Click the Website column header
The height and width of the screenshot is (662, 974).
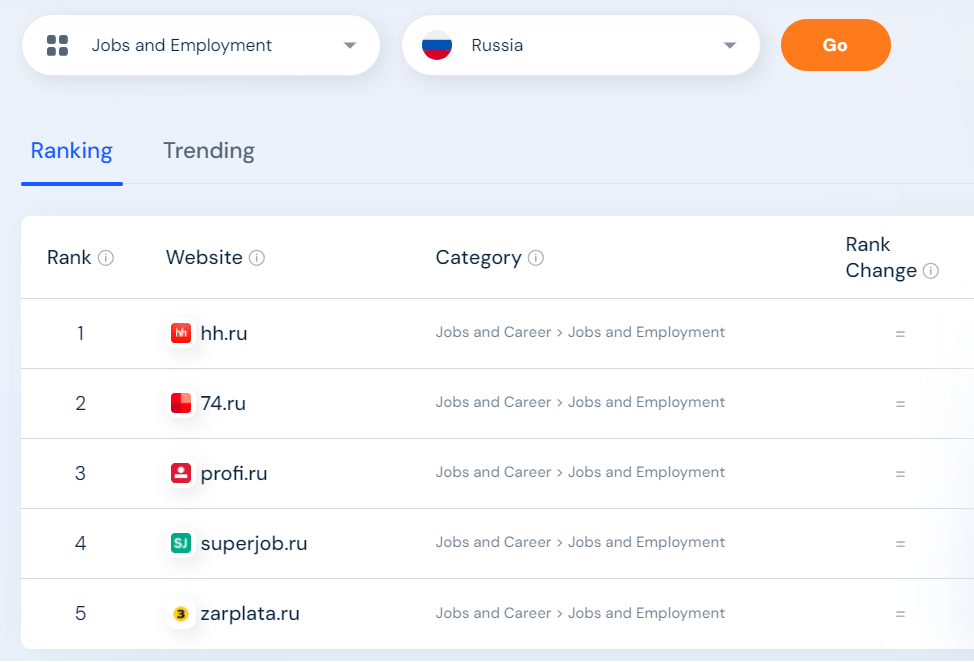[204, 258]
